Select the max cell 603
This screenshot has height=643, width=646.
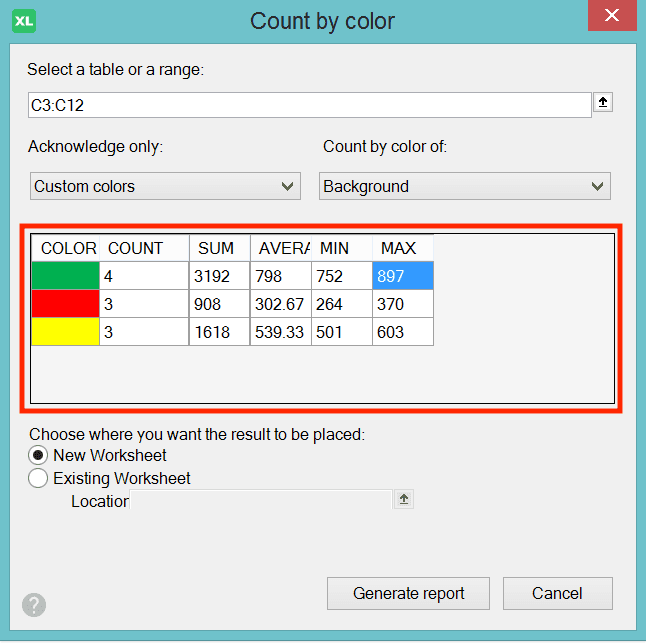[x=403, y=332]
